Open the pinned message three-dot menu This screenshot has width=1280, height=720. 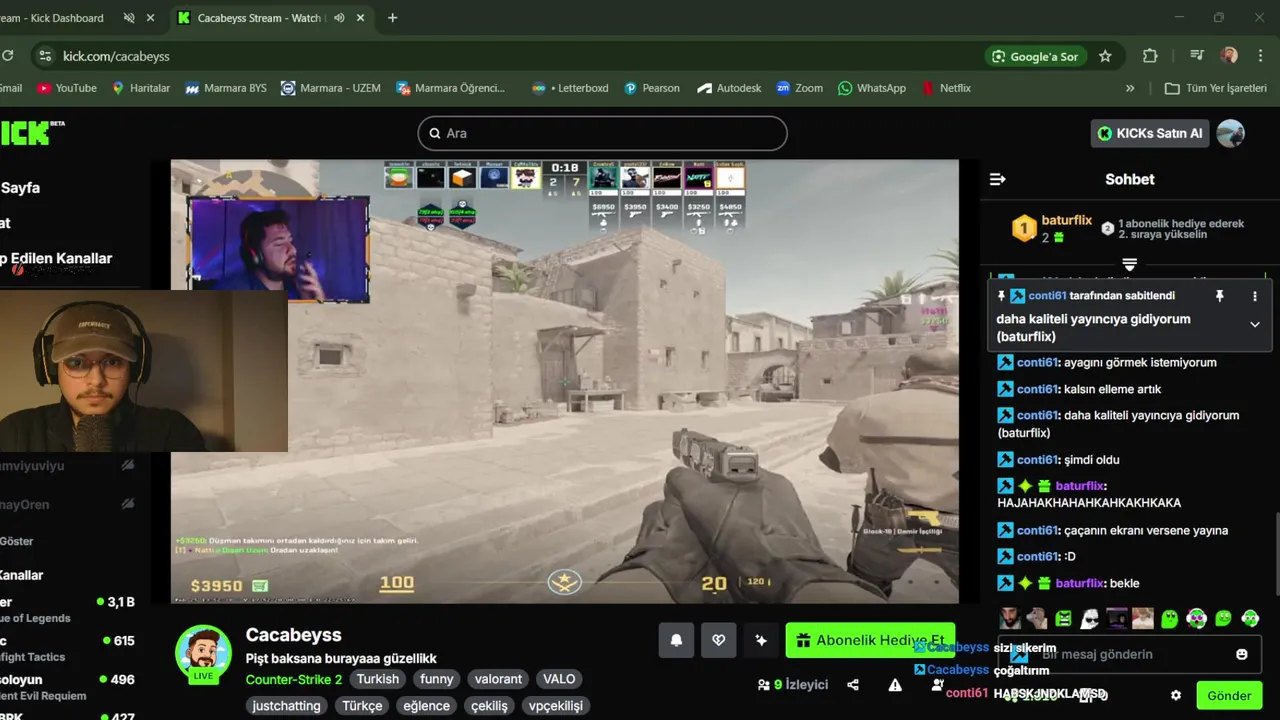point(1255,296)
